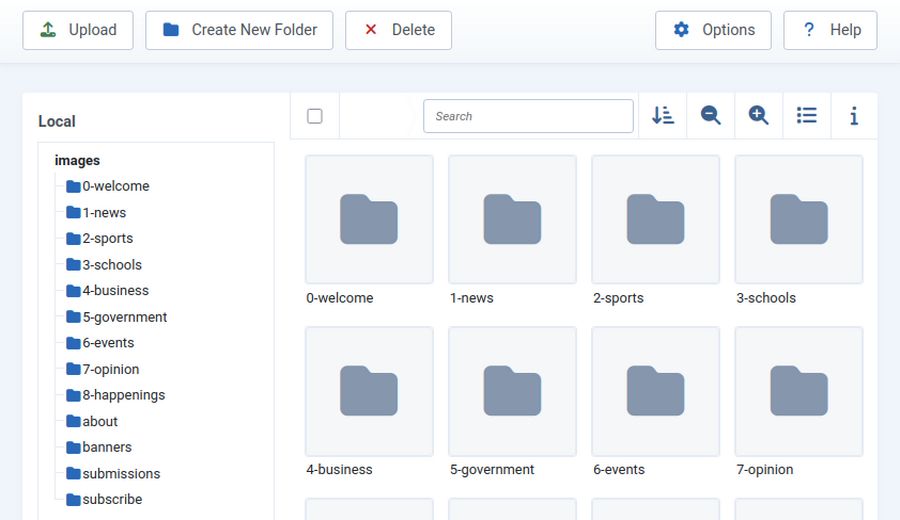This screenshot has height=520, width=900.
Task: Decrease thumbnail size with zoom-out icon
Action: (x=710, y=116)
